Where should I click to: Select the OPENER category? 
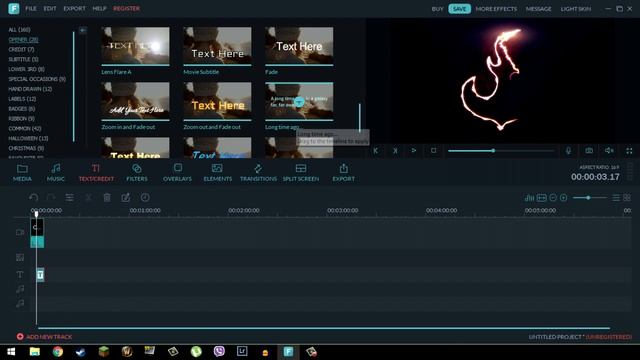click(23, 40)
